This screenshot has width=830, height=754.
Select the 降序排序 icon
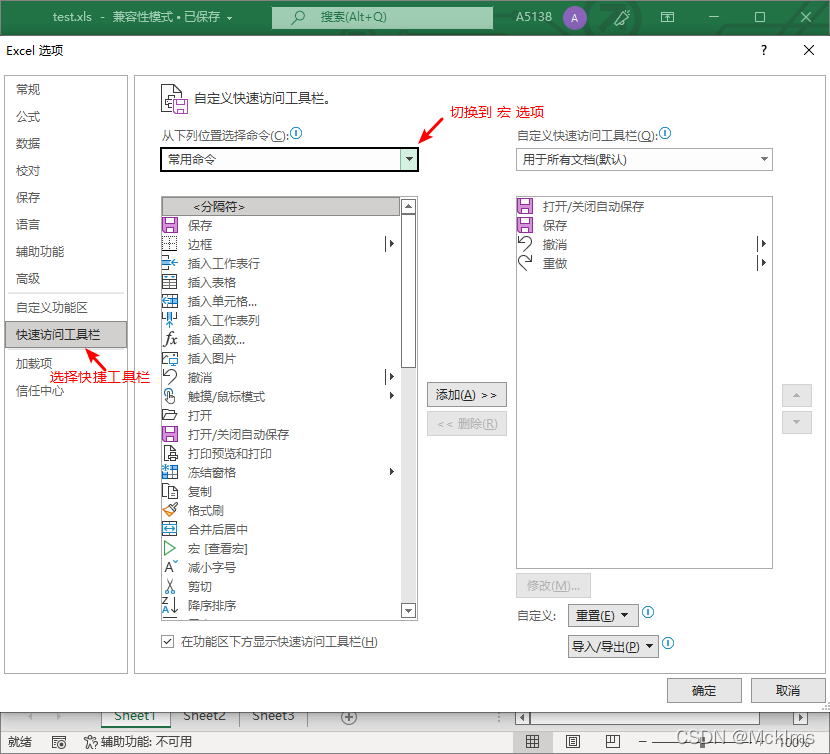169,605
